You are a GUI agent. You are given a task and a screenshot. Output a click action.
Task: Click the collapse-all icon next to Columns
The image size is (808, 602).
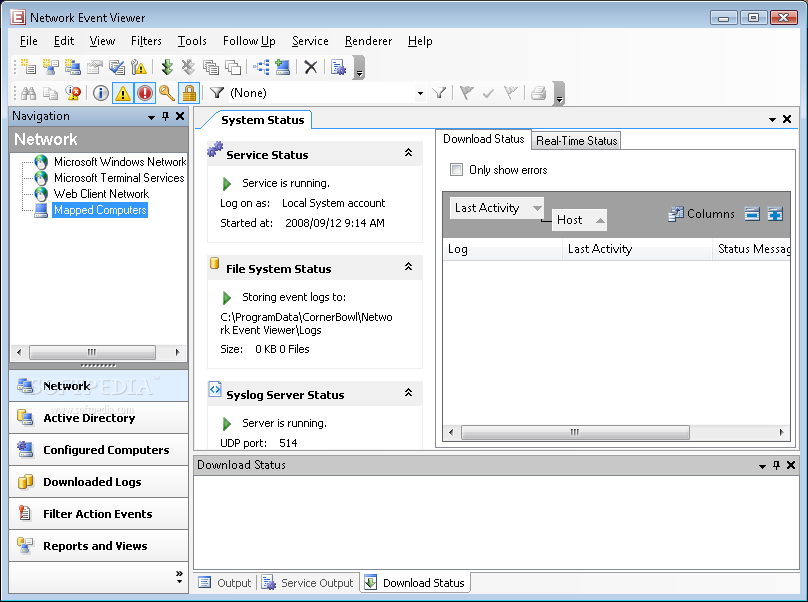(x=752, y=213)
